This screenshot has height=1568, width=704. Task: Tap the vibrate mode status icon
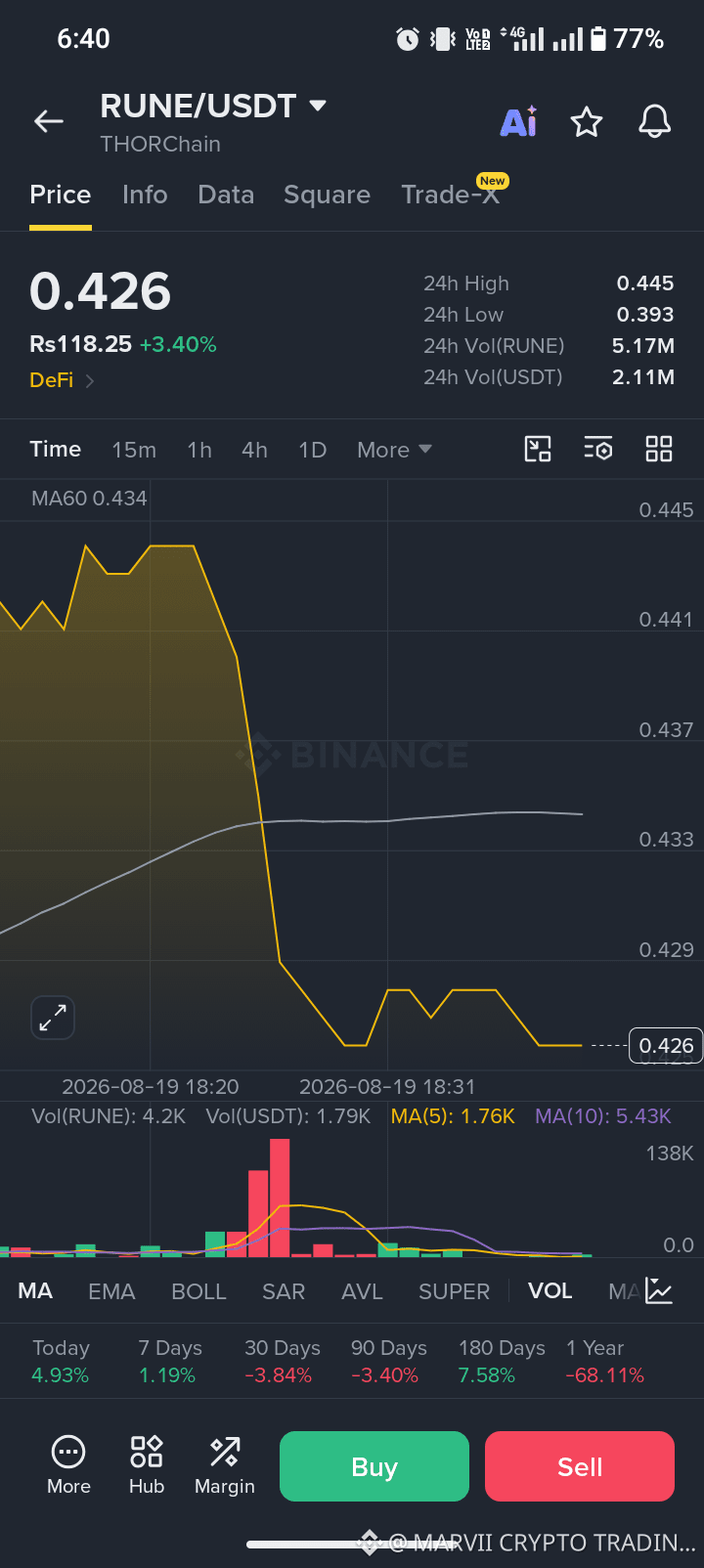[x=443, y=39]
